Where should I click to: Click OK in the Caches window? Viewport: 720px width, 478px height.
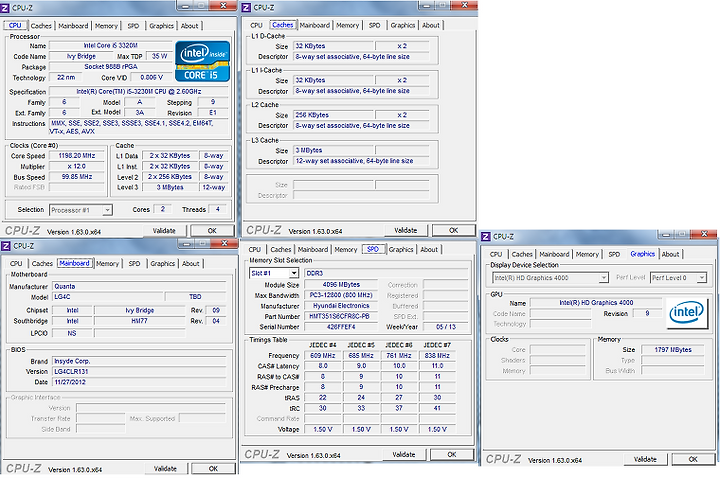(x=454, y=230)
